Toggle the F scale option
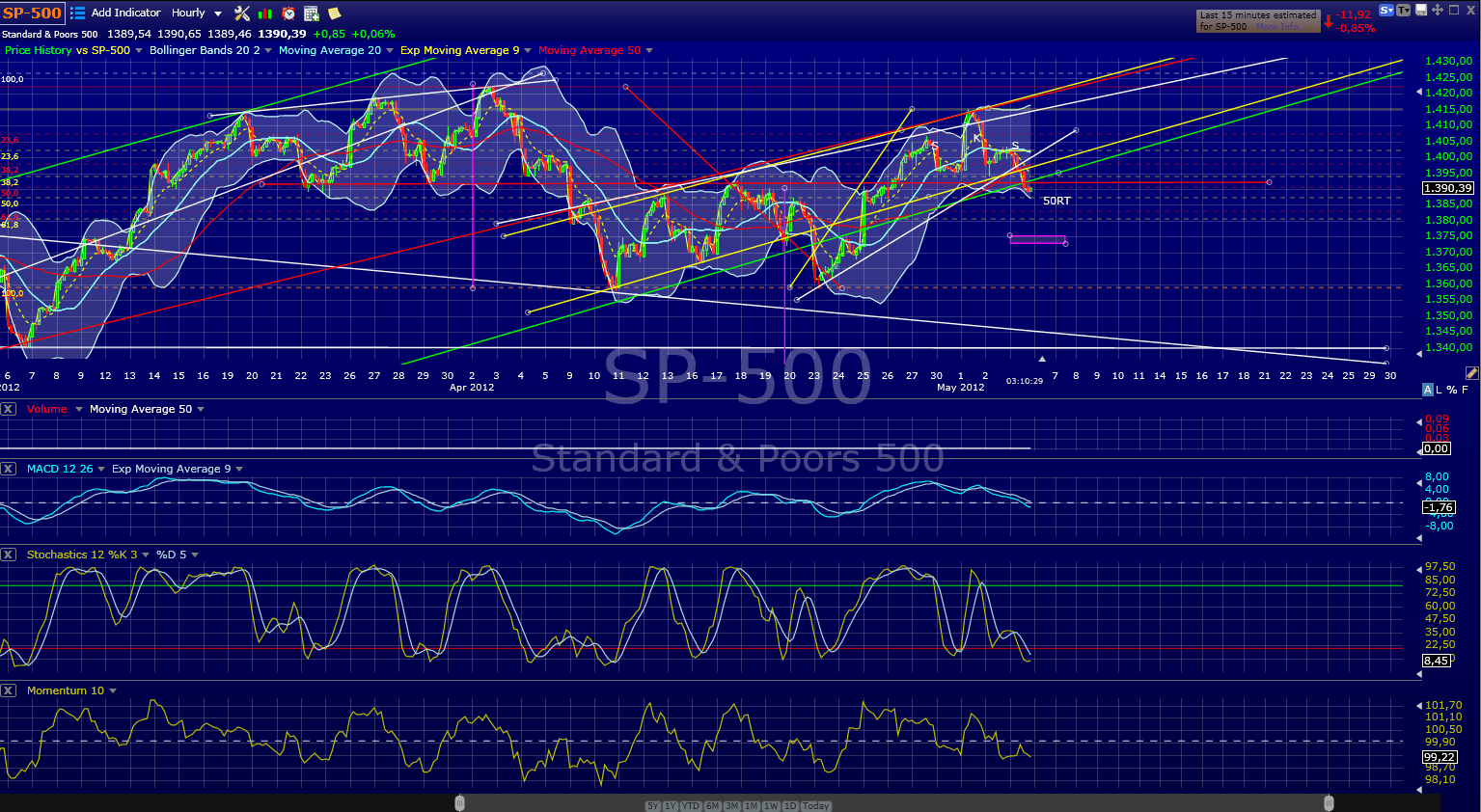 click(x=1465, y=390)
